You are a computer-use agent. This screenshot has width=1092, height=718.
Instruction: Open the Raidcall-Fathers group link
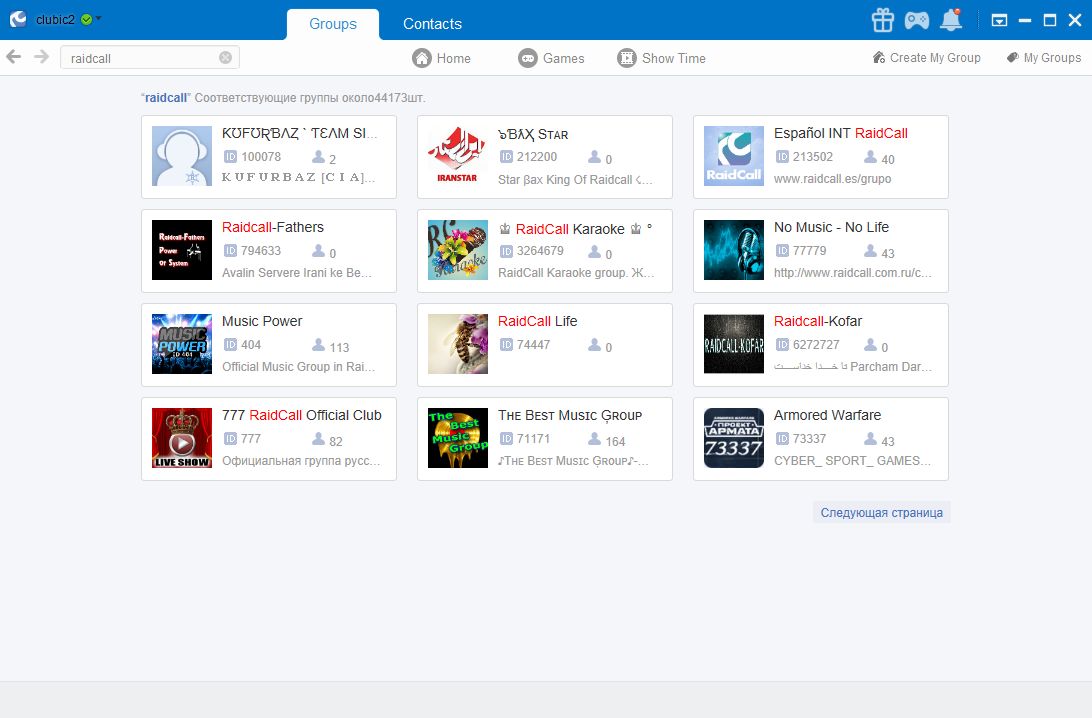pos(273,227)
